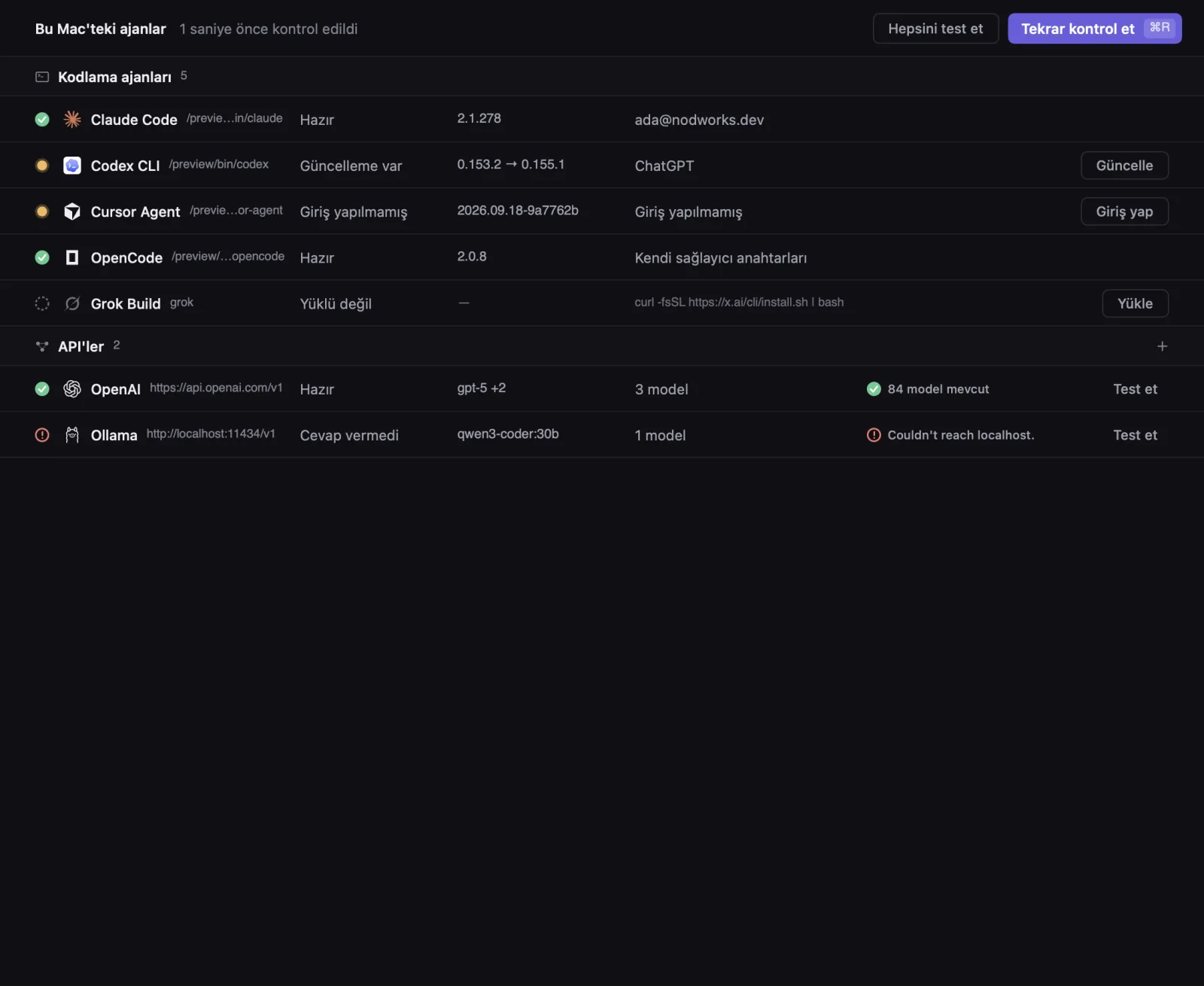Add a new API with plus icon

pos(1162,346)
